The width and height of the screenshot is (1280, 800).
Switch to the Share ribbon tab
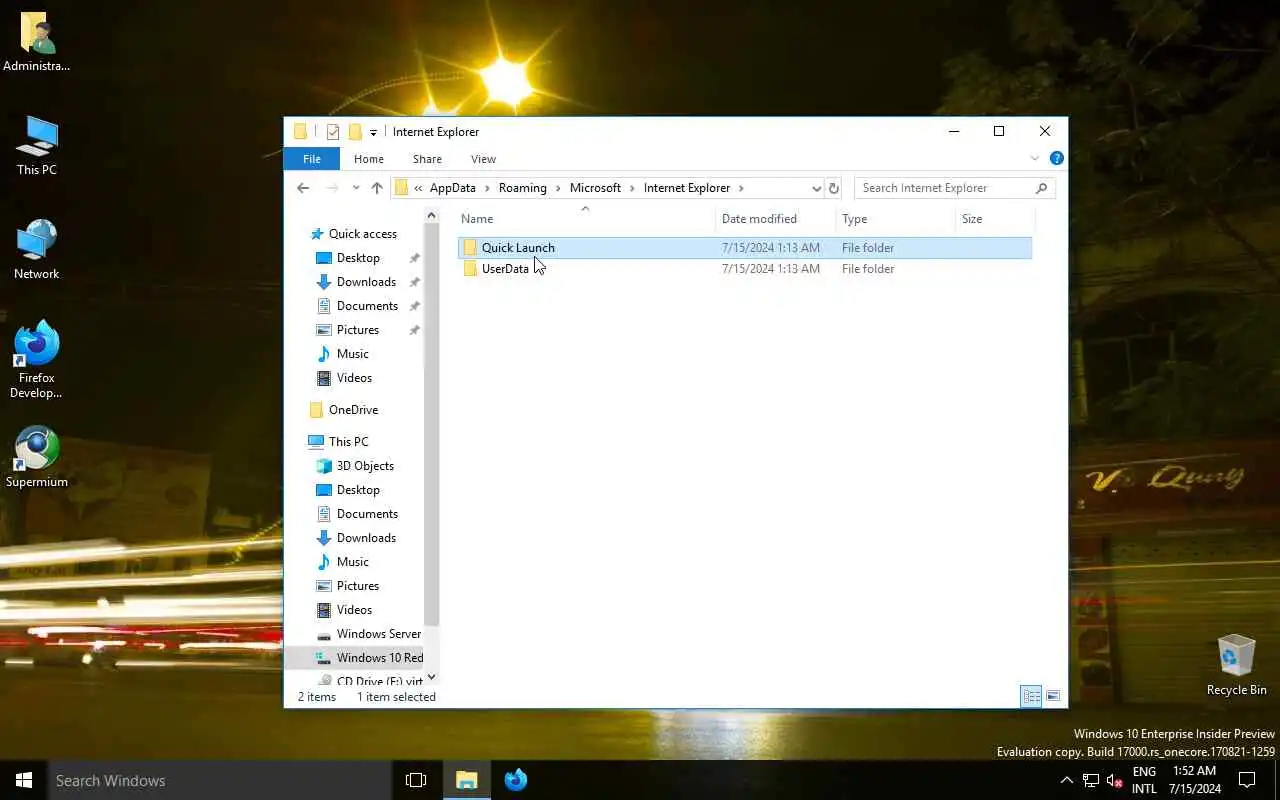click(427, 159)
